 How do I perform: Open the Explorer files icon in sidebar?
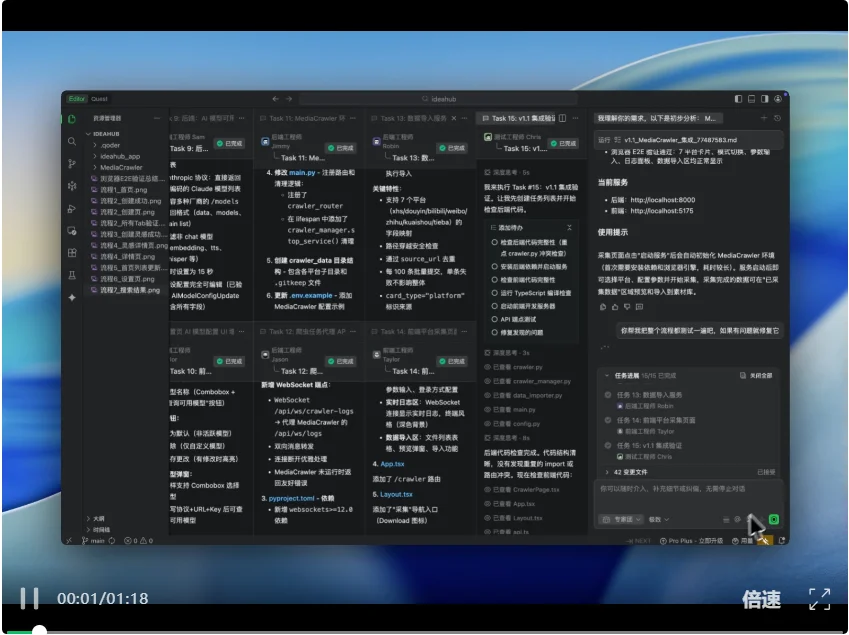[x=72, y=119]
